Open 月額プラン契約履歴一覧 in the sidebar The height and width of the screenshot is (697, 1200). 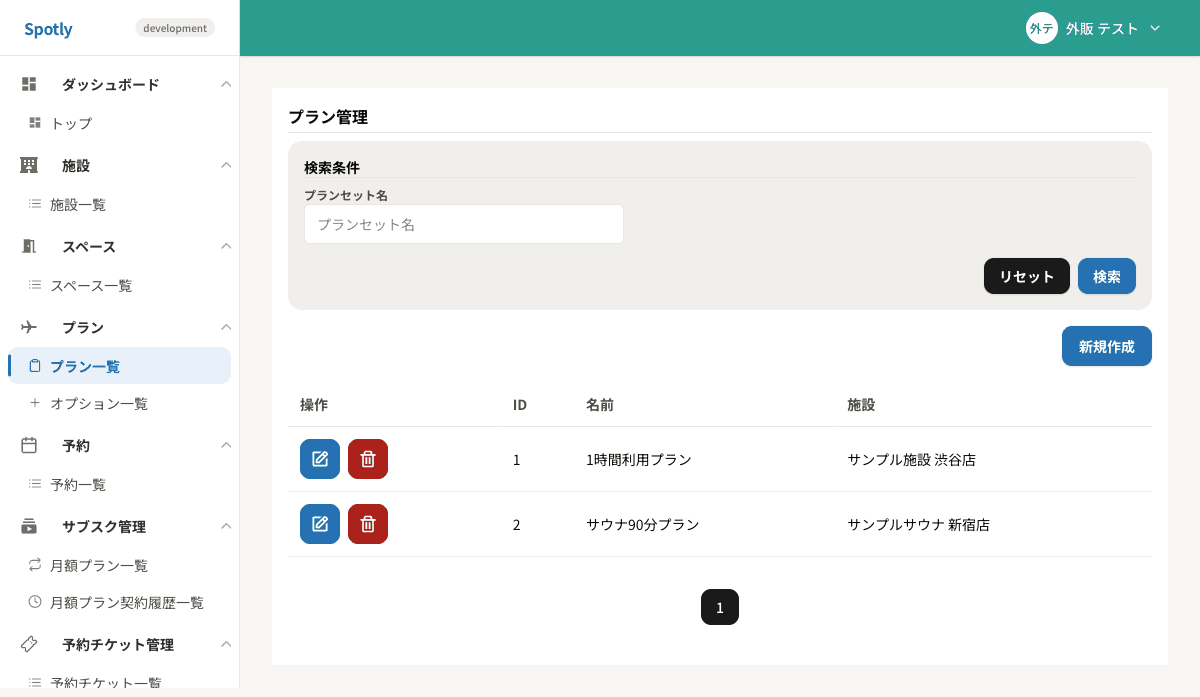tap(120, 602)
